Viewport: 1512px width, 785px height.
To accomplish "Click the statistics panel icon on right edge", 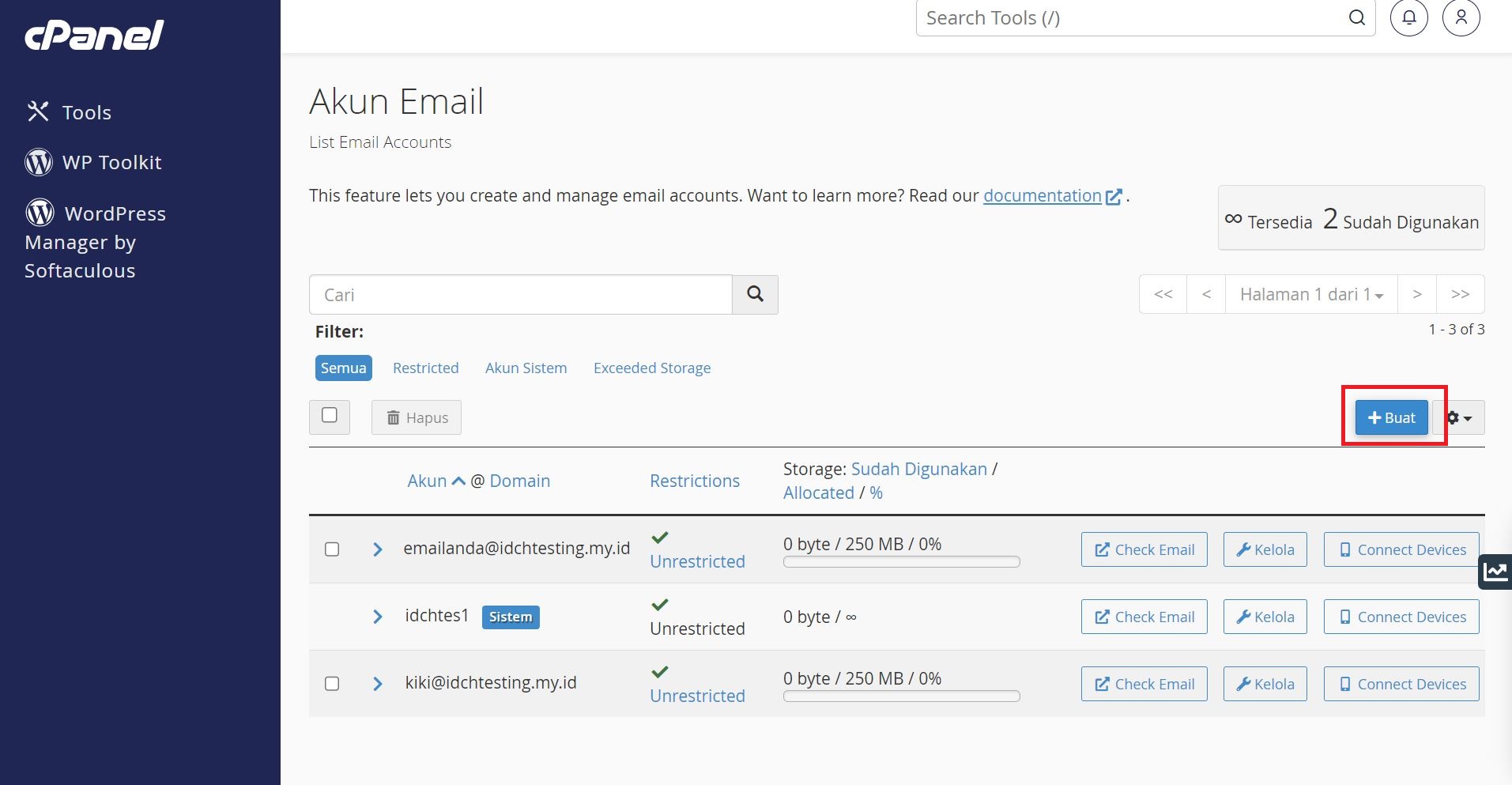I will 1494,571.
